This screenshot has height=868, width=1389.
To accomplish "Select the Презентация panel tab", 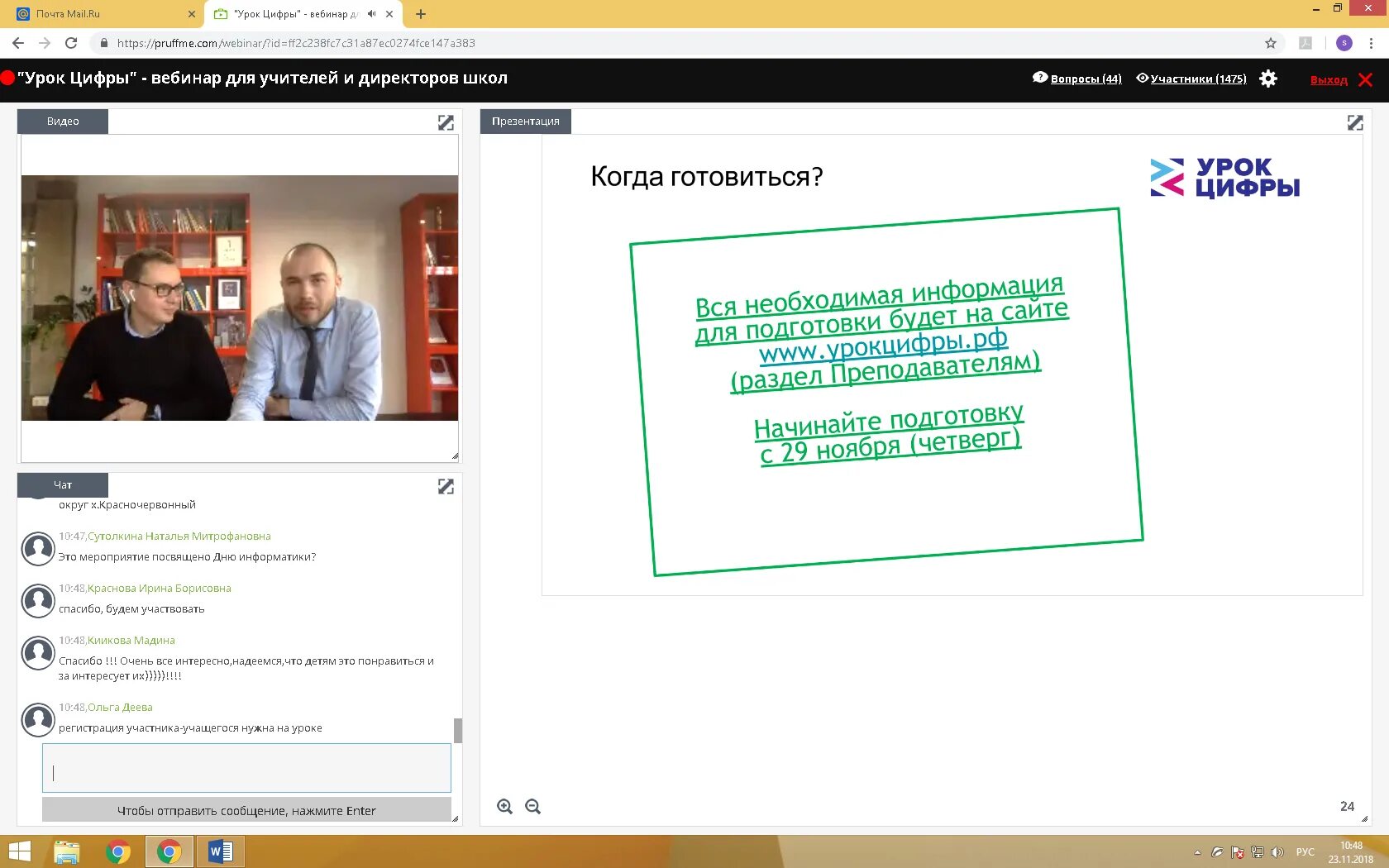I will click(x=526, y=122).
